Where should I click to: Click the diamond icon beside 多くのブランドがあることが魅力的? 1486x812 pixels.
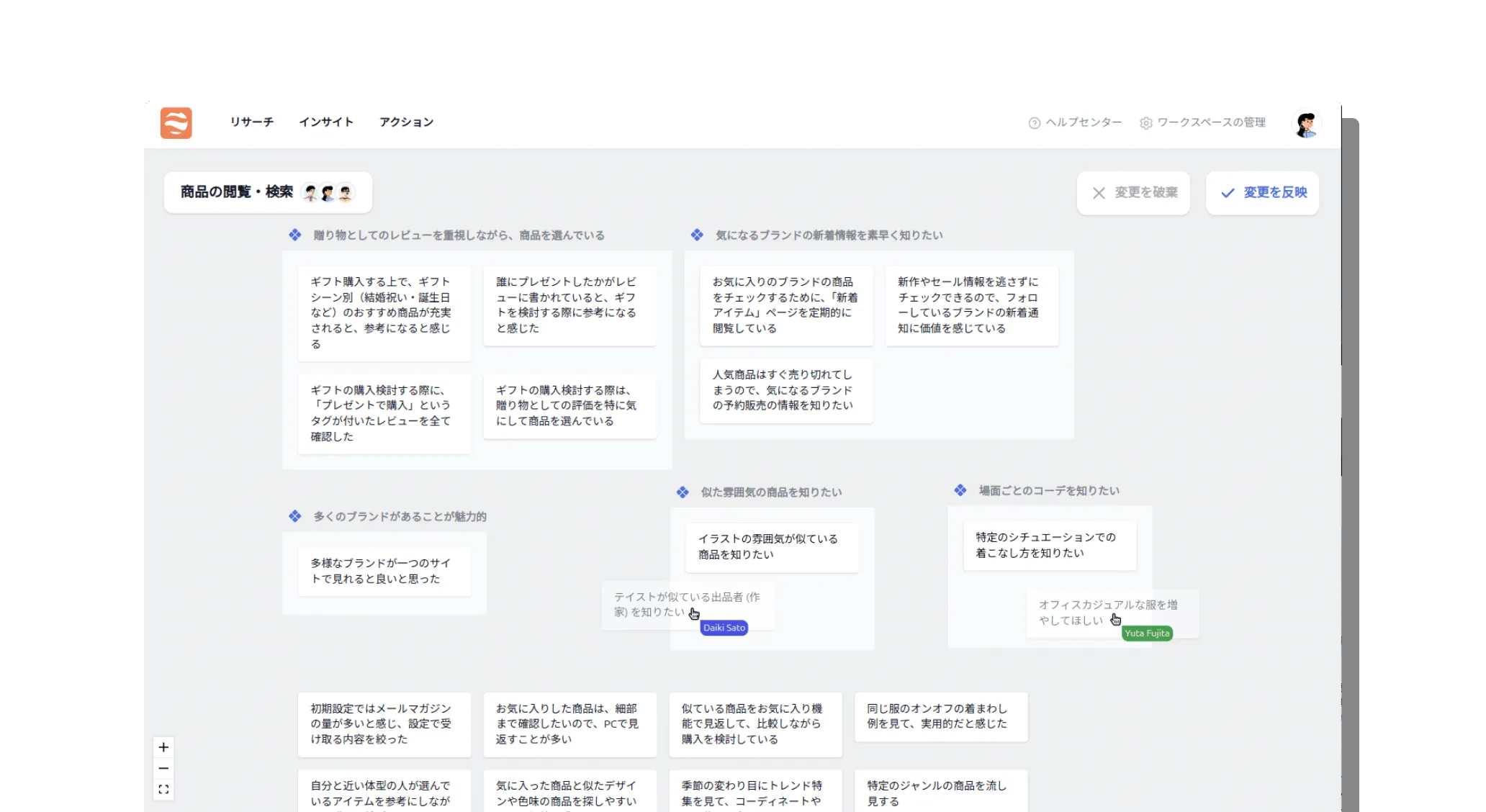[x=295, y=516]
